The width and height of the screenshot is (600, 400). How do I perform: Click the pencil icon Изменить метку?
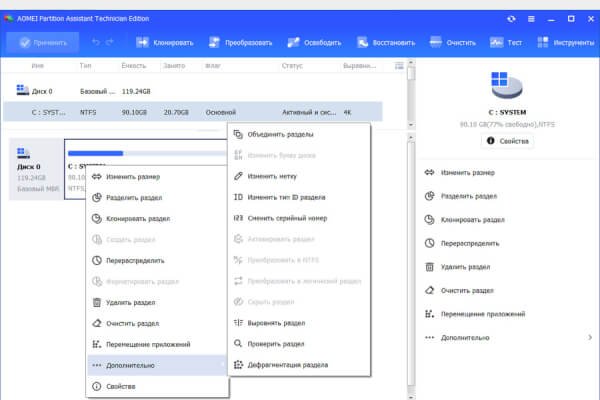238,176
